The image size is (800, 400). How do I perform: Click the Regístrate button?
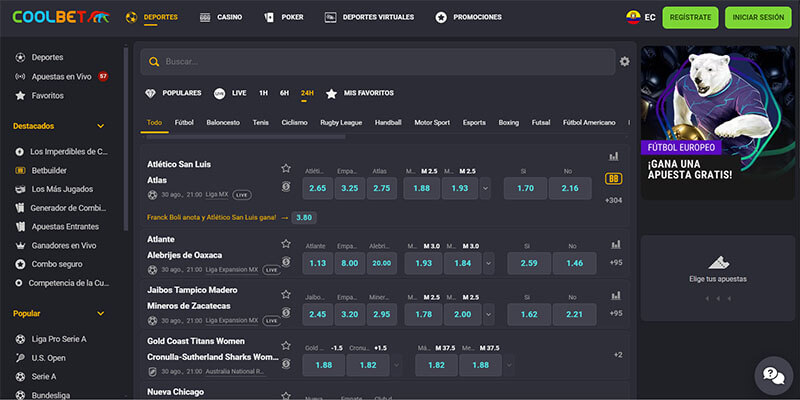(x=691, y=17)
